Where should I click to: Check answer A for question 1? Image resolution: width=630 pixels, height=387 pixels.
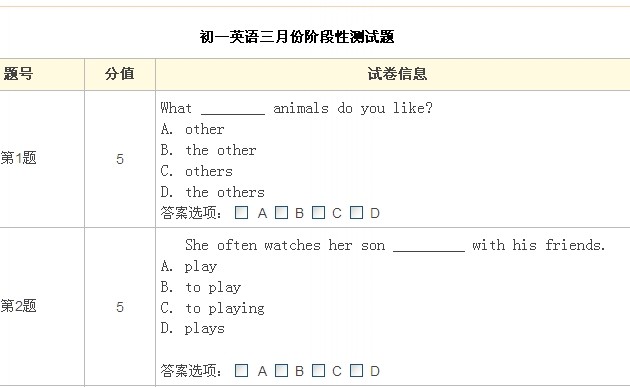coord(241,213)
